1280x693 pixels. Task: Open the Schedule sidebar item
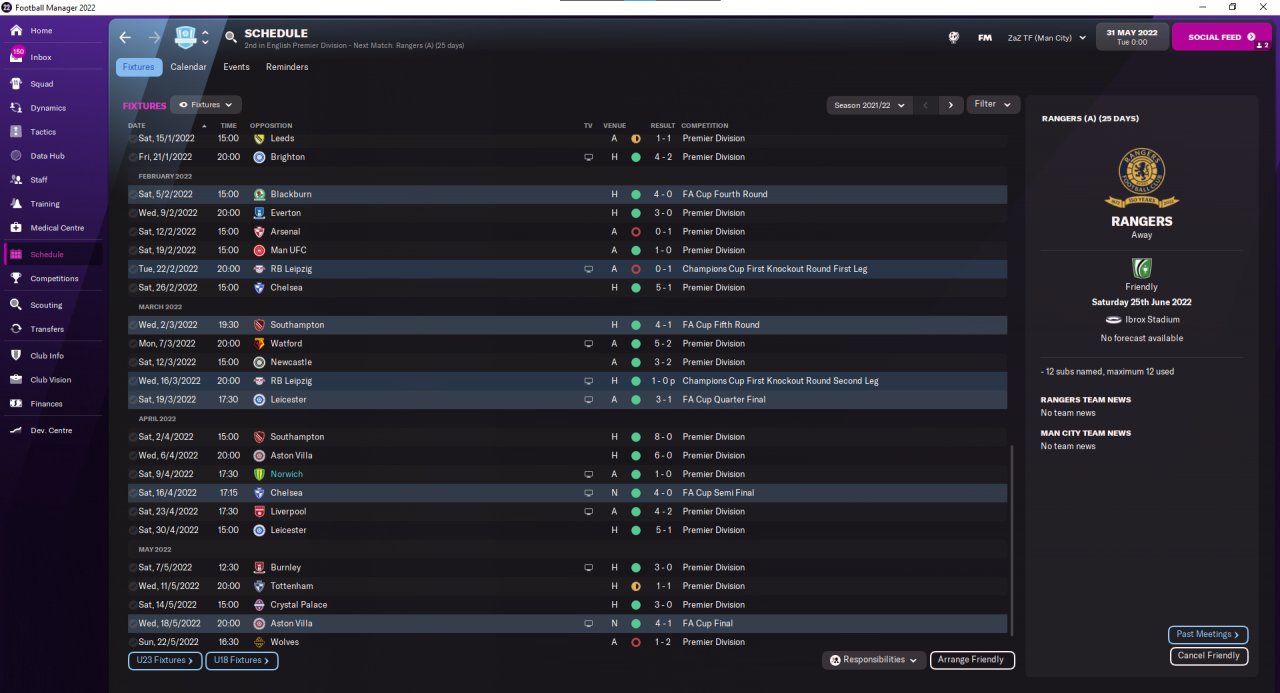[x=52, y=255]
